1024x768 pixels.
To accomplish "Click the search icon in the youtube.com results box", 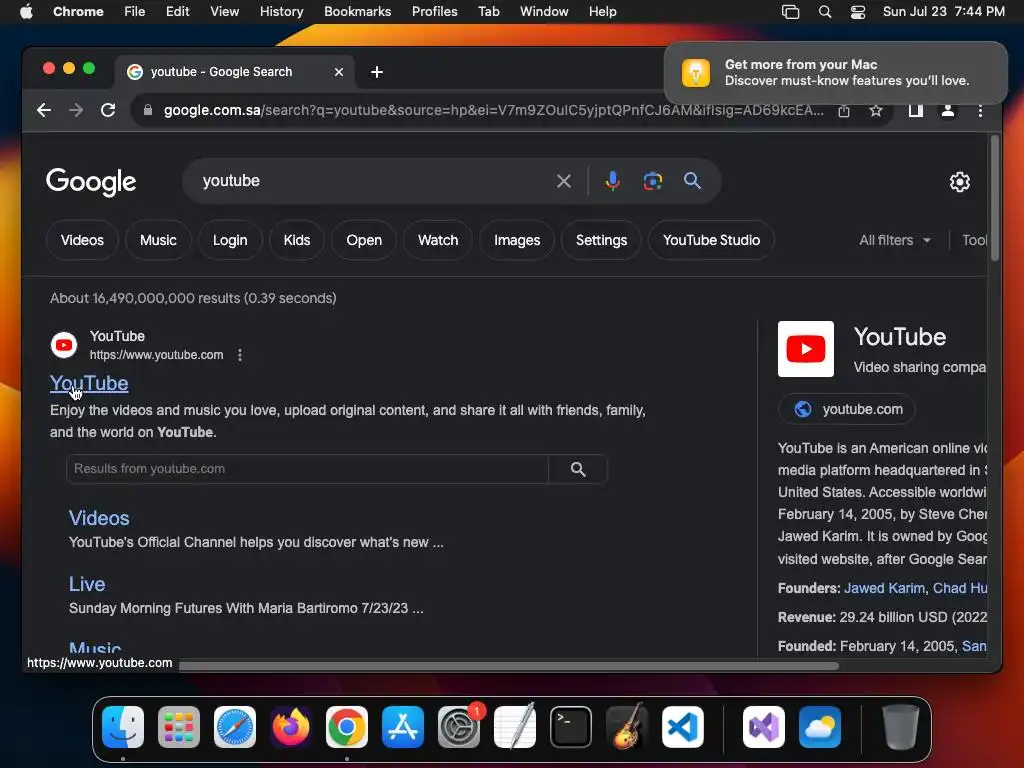I will (x=578, y=469).
